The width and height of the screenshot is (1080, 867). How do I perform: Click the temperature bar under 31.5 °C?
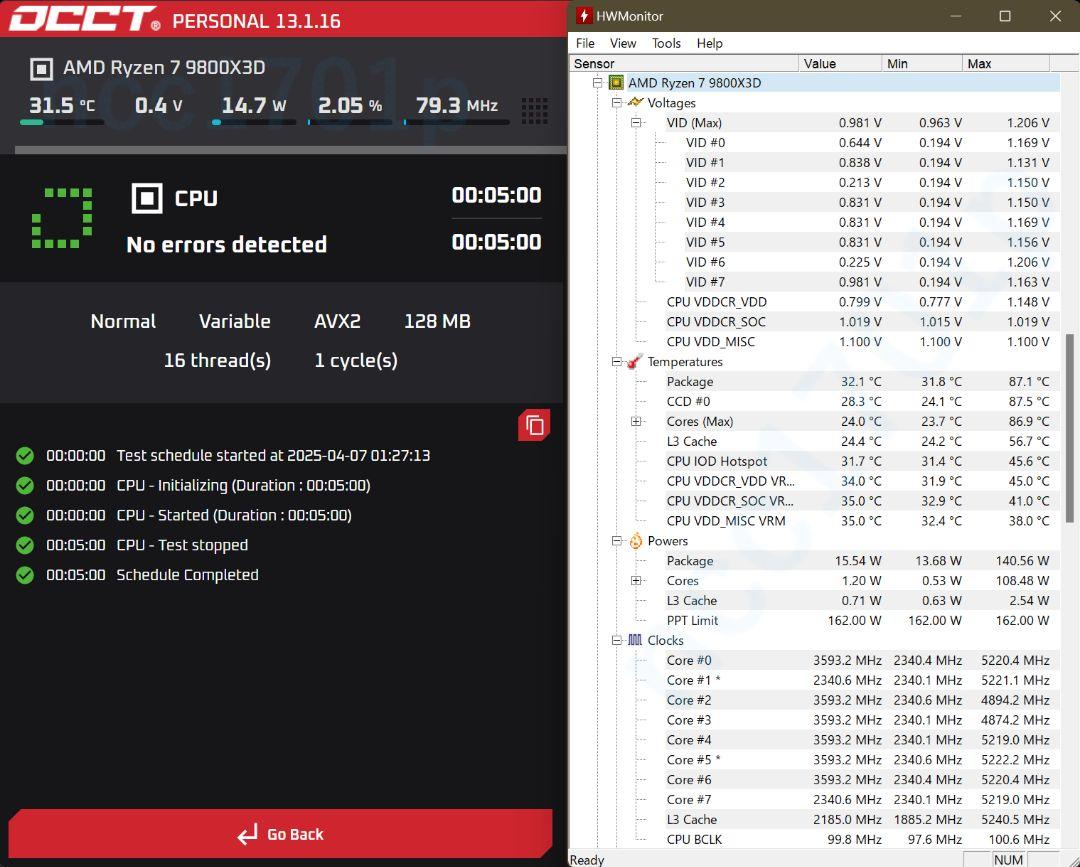tap(62, 123)
